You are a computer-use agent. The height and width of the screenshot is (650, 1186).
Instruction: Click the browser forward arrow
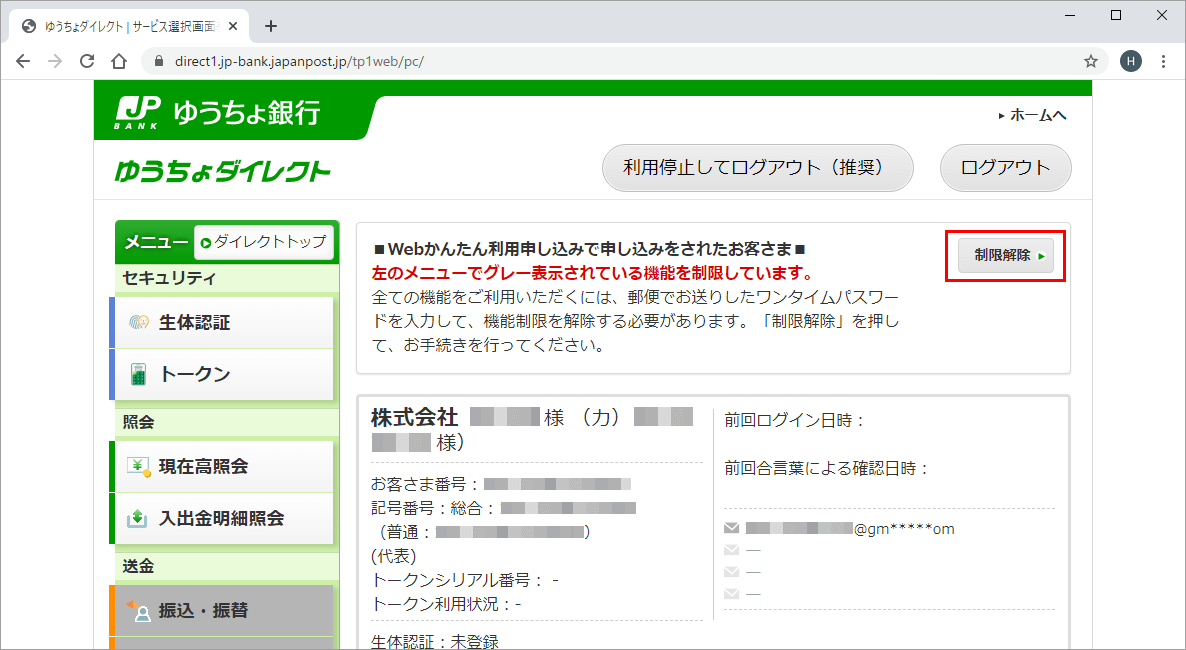tap(55, 61)
